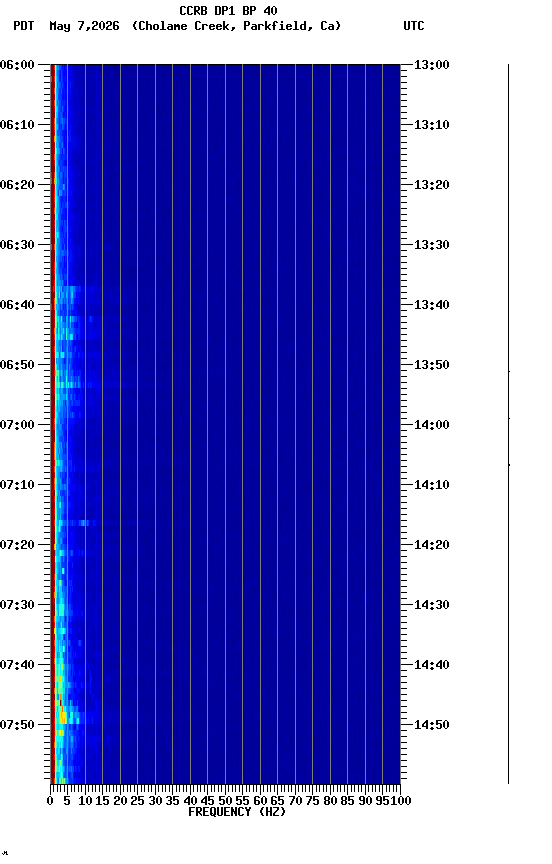
Task: Click the '90' frequency axis label
Action: tap(365, 801)
